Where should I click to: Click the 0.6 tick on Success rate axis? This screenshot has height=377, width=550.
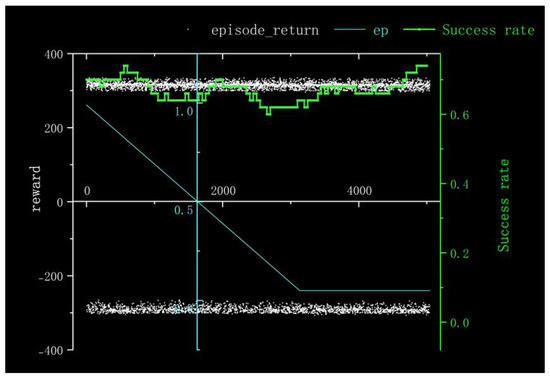[460, 115]
